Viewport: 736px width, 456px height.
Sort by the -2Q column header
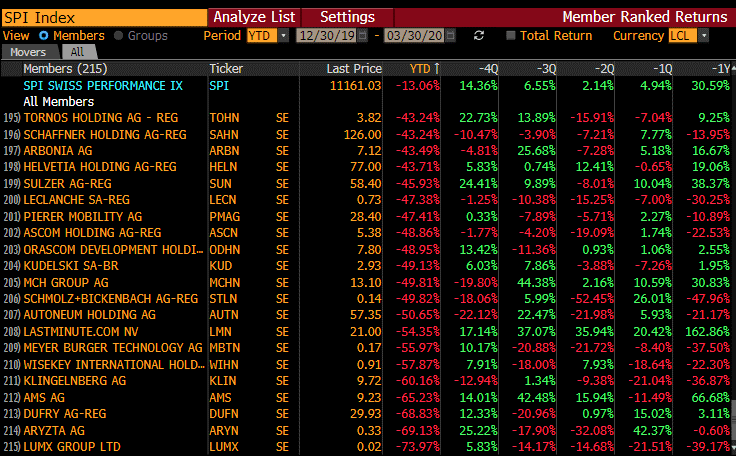(x=605, y=69)
